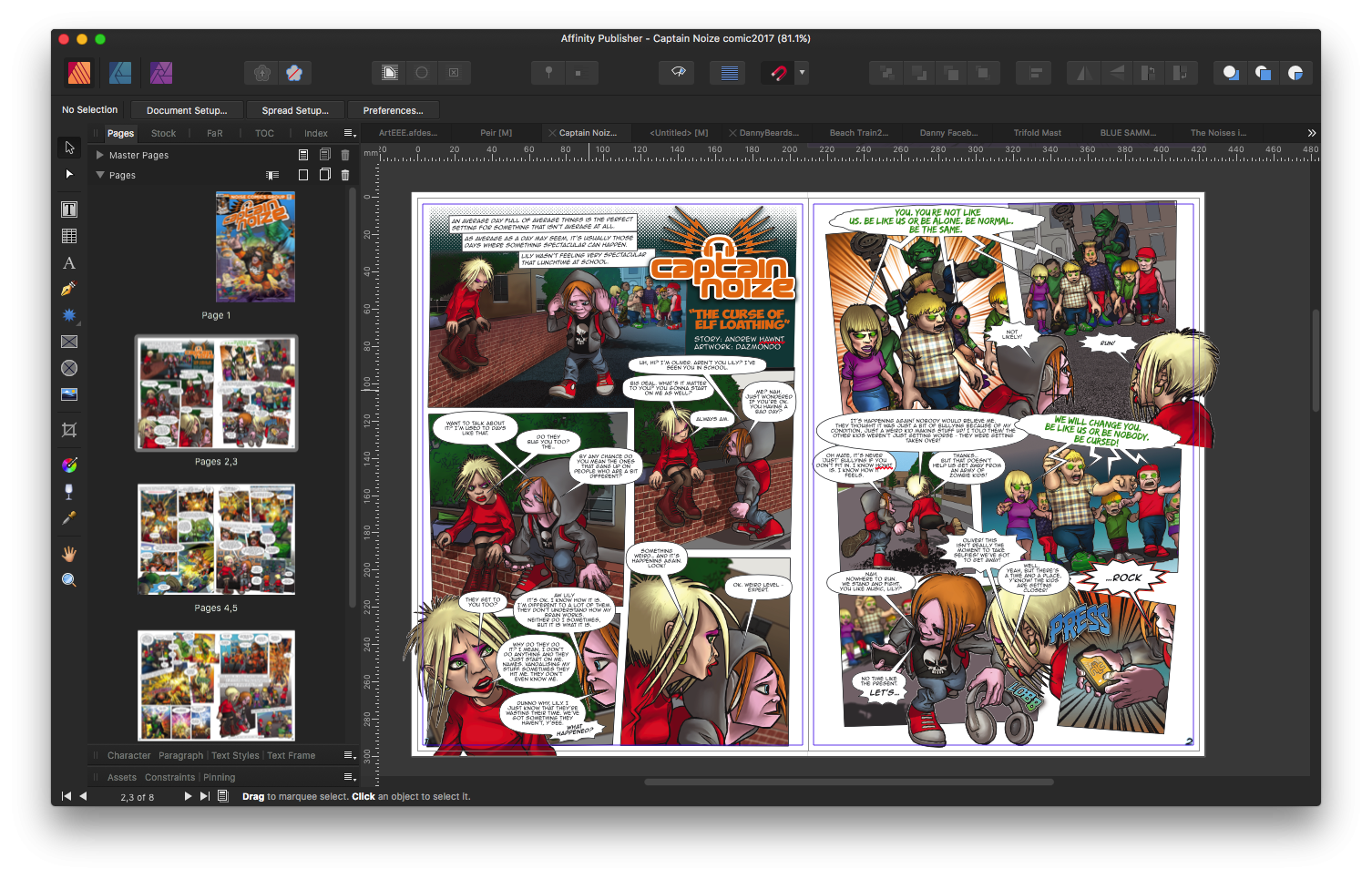
Task: Toggle the baseline grid button
Action: 729,73
